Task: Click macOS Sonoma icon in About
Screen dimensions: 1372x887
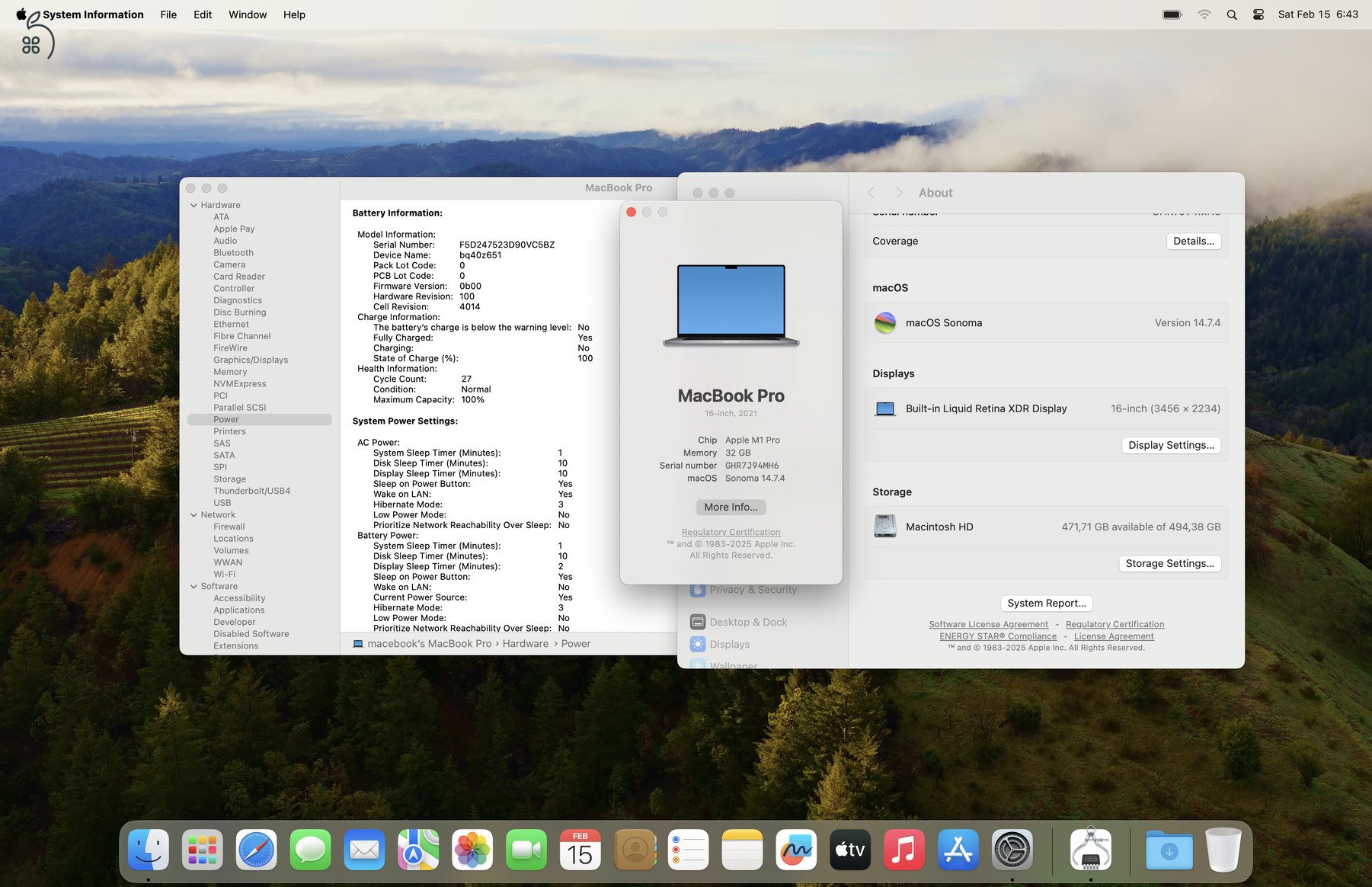Action: click(x=884, y=322)
